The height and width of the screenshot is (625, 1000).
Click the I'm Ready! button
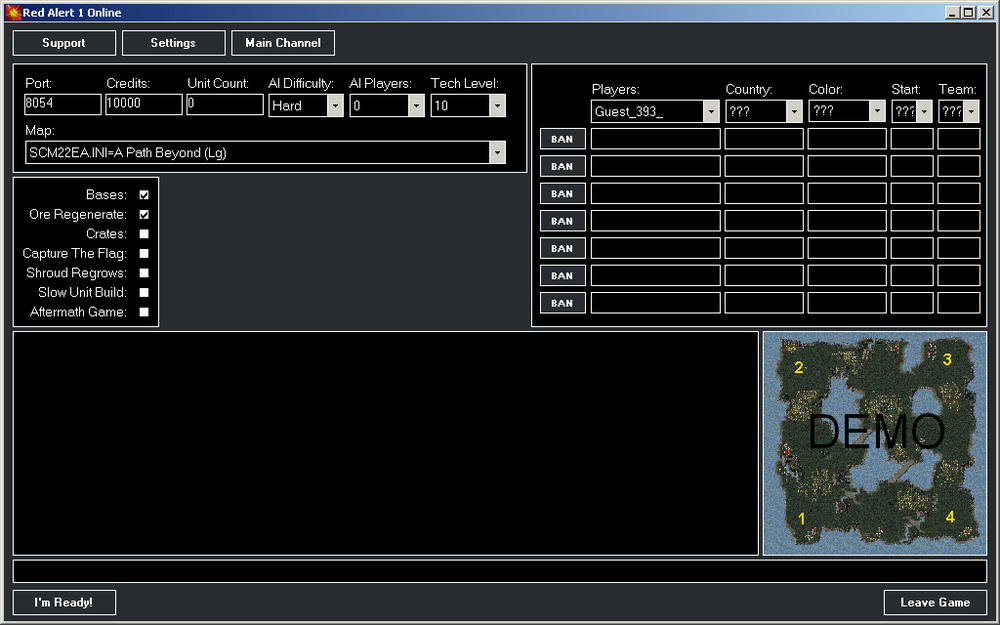[x=64, y=602]
